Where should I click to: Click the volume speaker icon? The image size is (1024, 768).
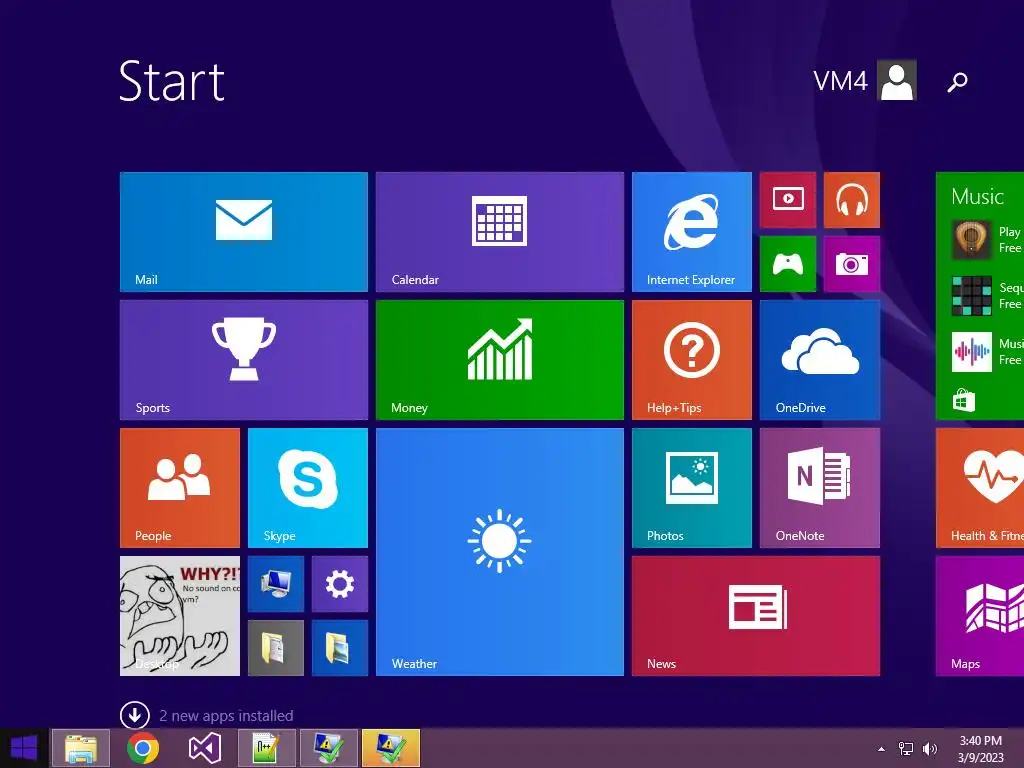(930, 749)
